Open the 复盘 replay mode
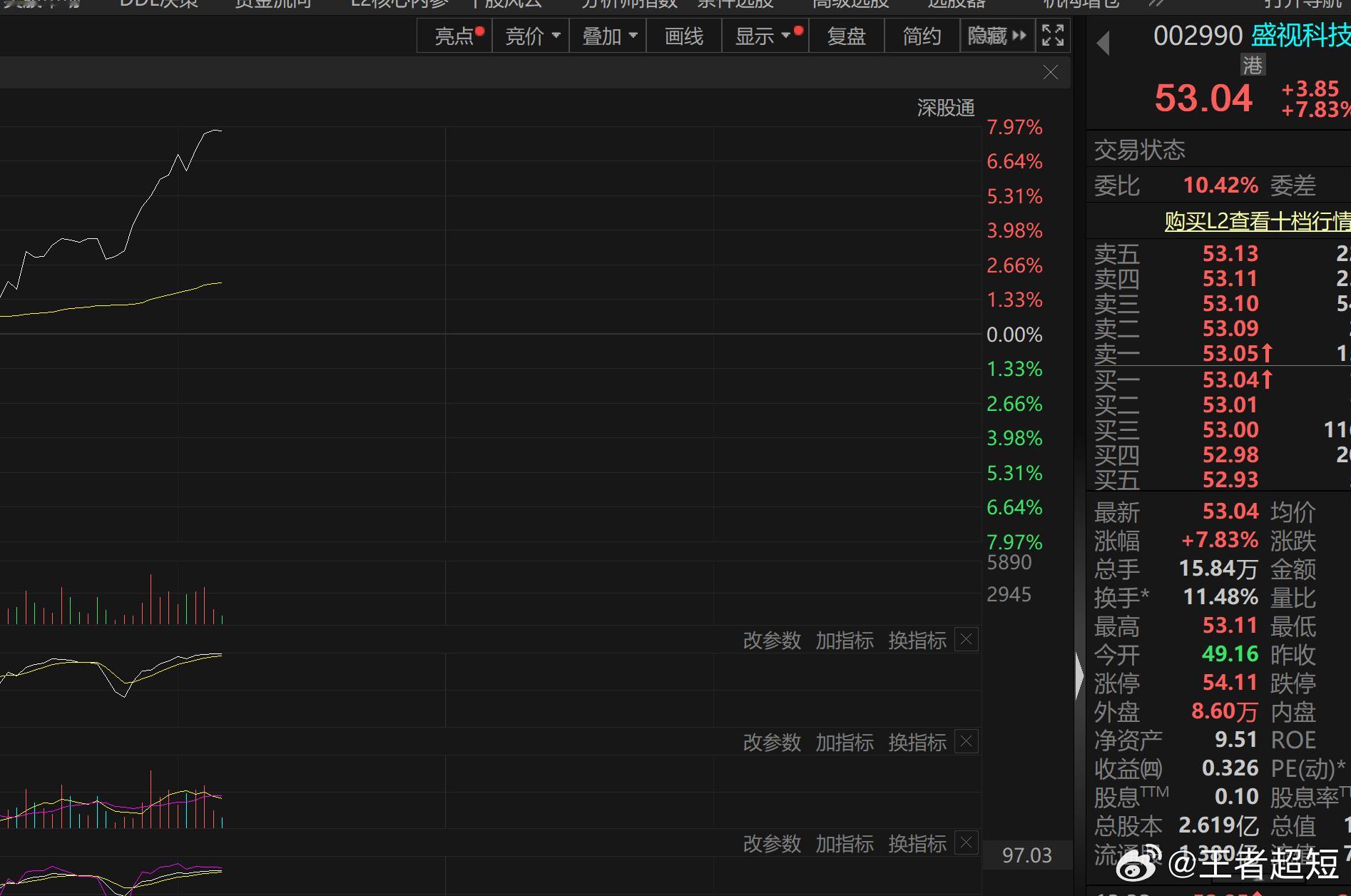1351x896 pixels. (847, 36)
